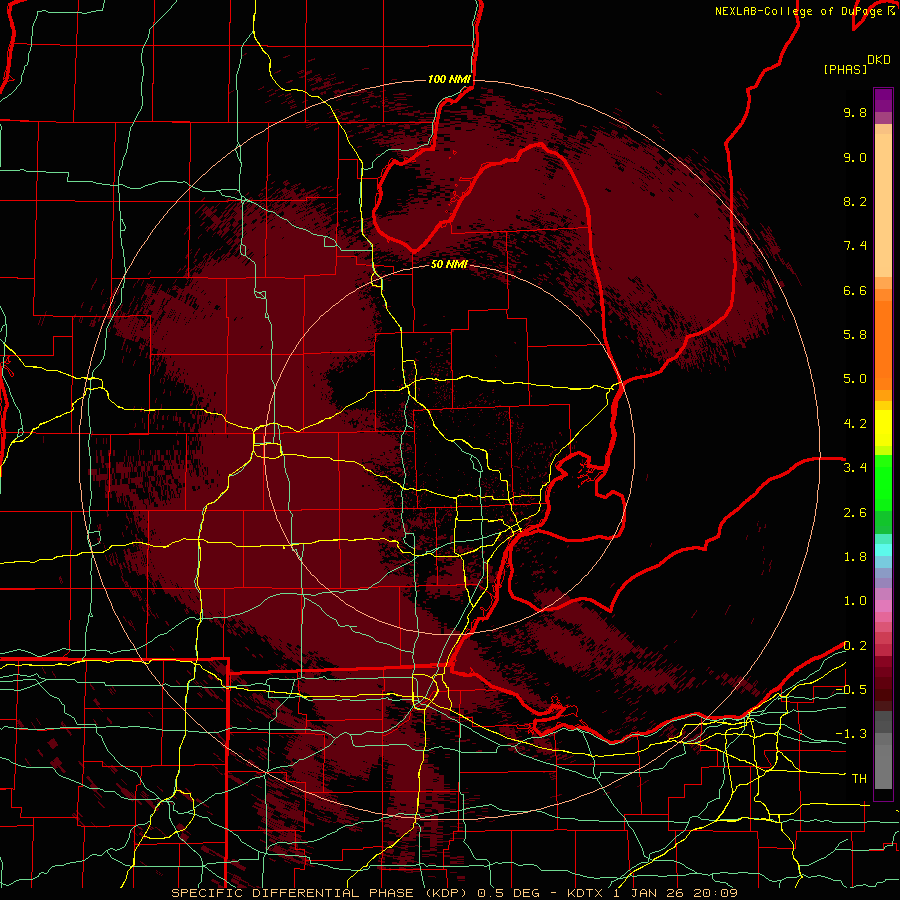This screenshot has height=900, width=900.
Task: Click the "4.2" value on the color scale
Action: pyautogui.click(x=855, y=424)
